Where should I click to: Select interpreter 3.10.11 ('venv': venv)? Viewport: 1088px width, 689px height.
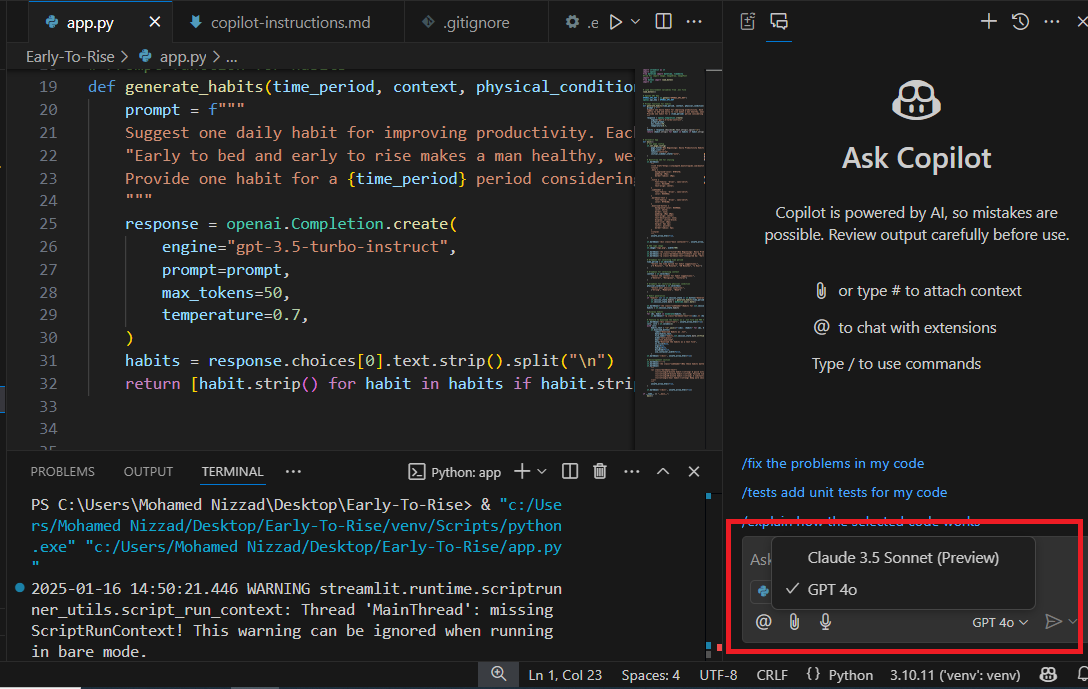pos(955,675)
